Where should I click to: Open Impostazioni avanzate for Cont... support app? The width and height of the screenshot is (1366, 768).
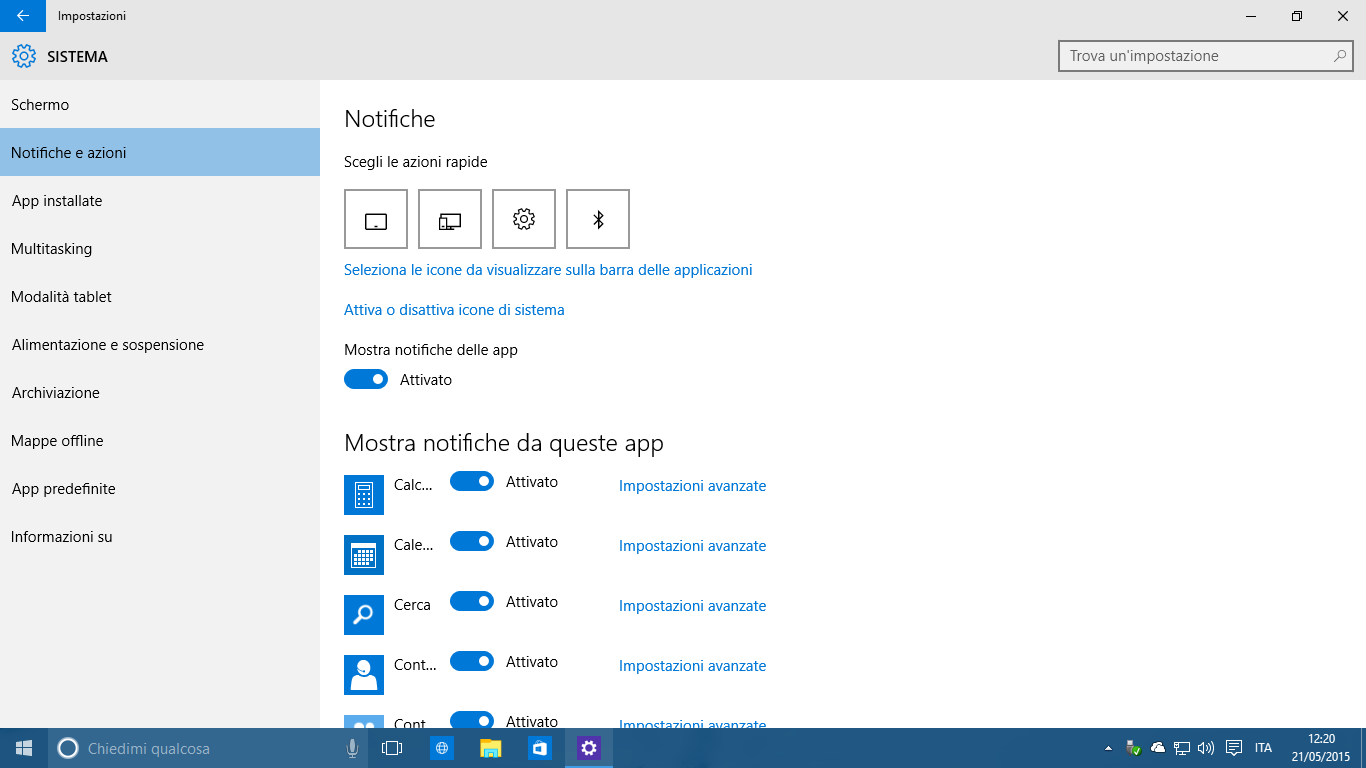coord(692,666)
